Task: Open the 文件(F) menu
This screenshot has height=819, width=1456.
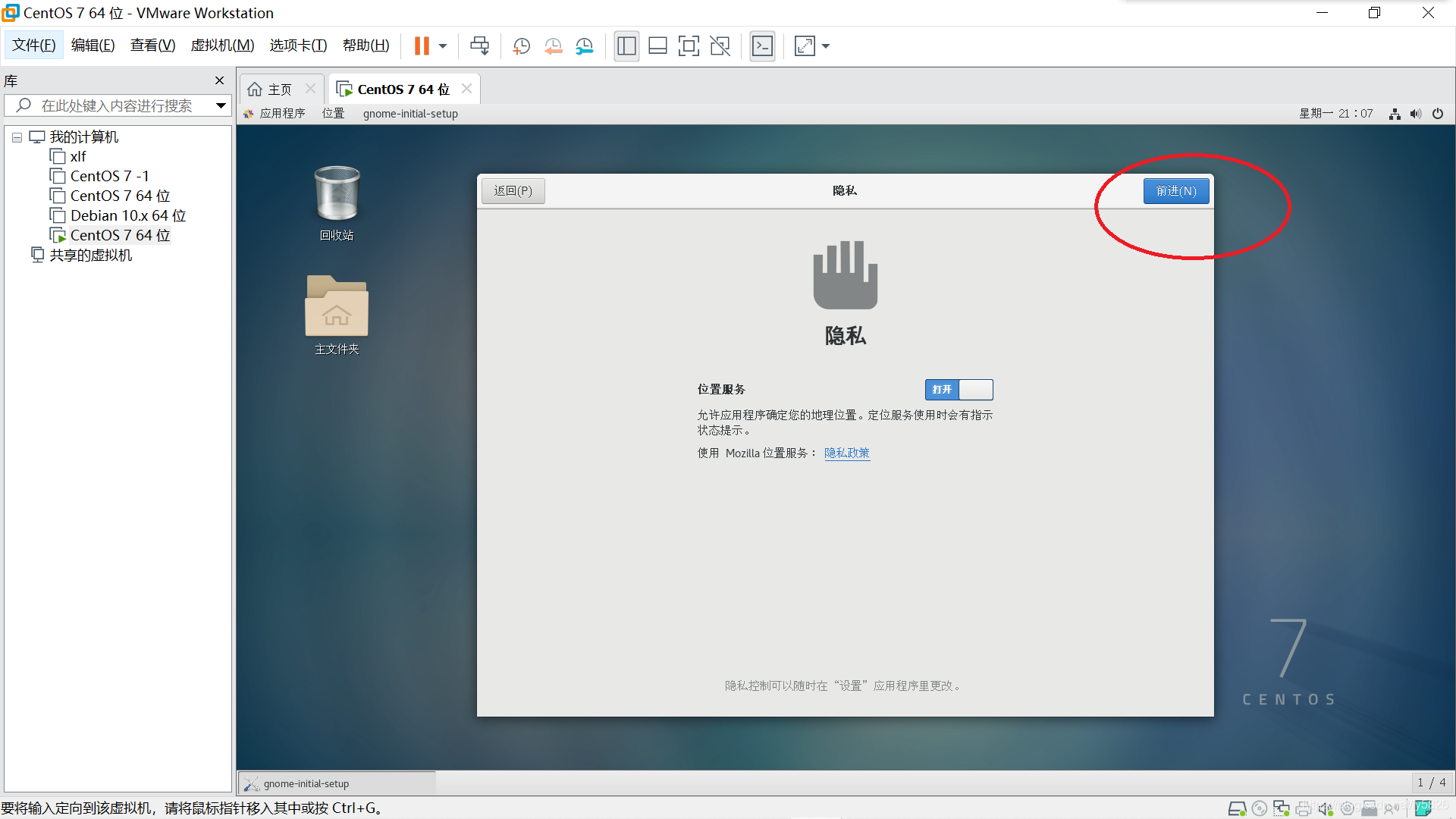Action: point(33,45)
